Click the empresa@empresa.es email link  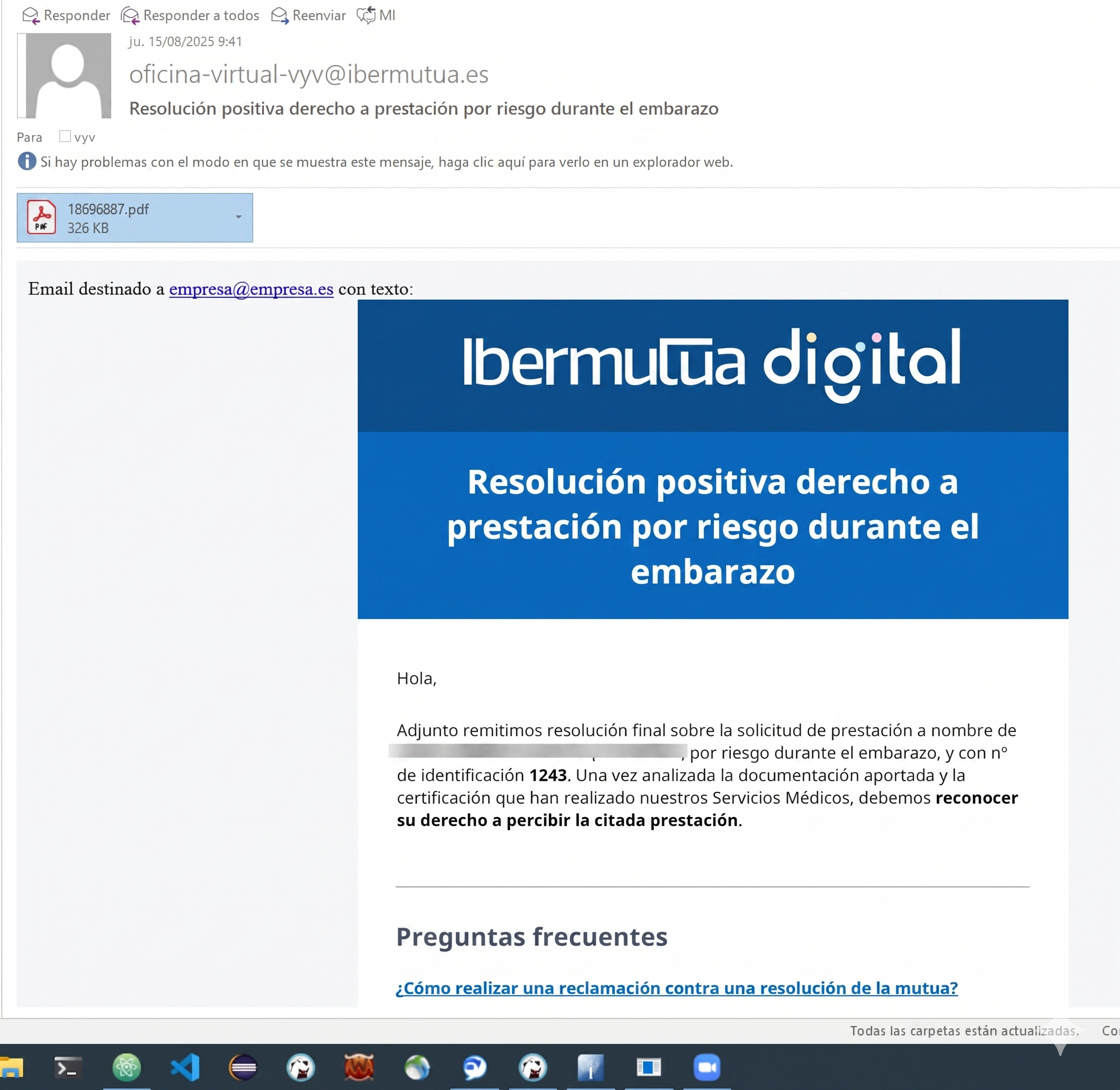[251, 289]
